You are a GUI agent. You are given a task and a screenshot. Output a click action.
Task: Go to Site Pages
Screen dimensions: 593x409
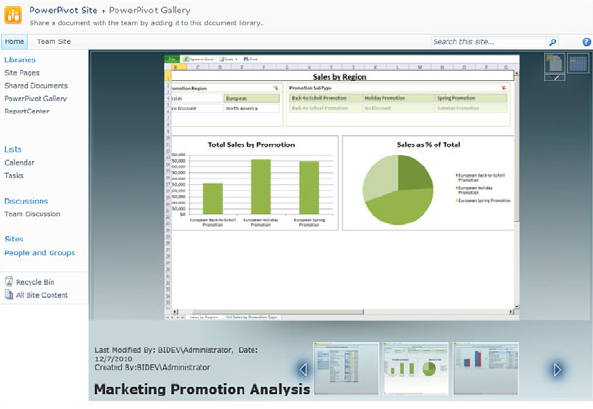pyautogui.click(x=22, y=73)
